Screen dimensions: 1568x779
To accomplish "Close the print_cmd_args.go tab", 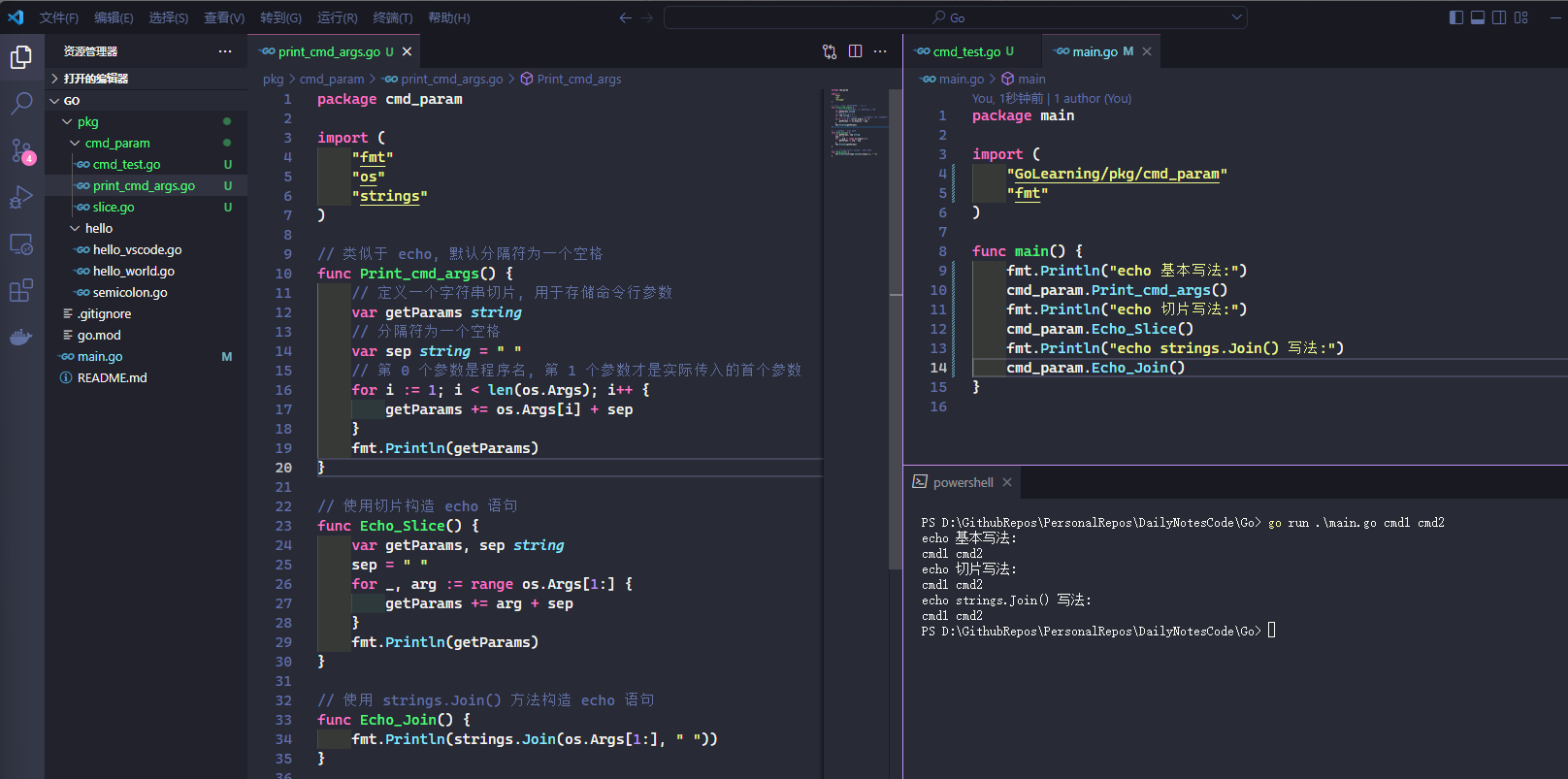I will point(407,51).
